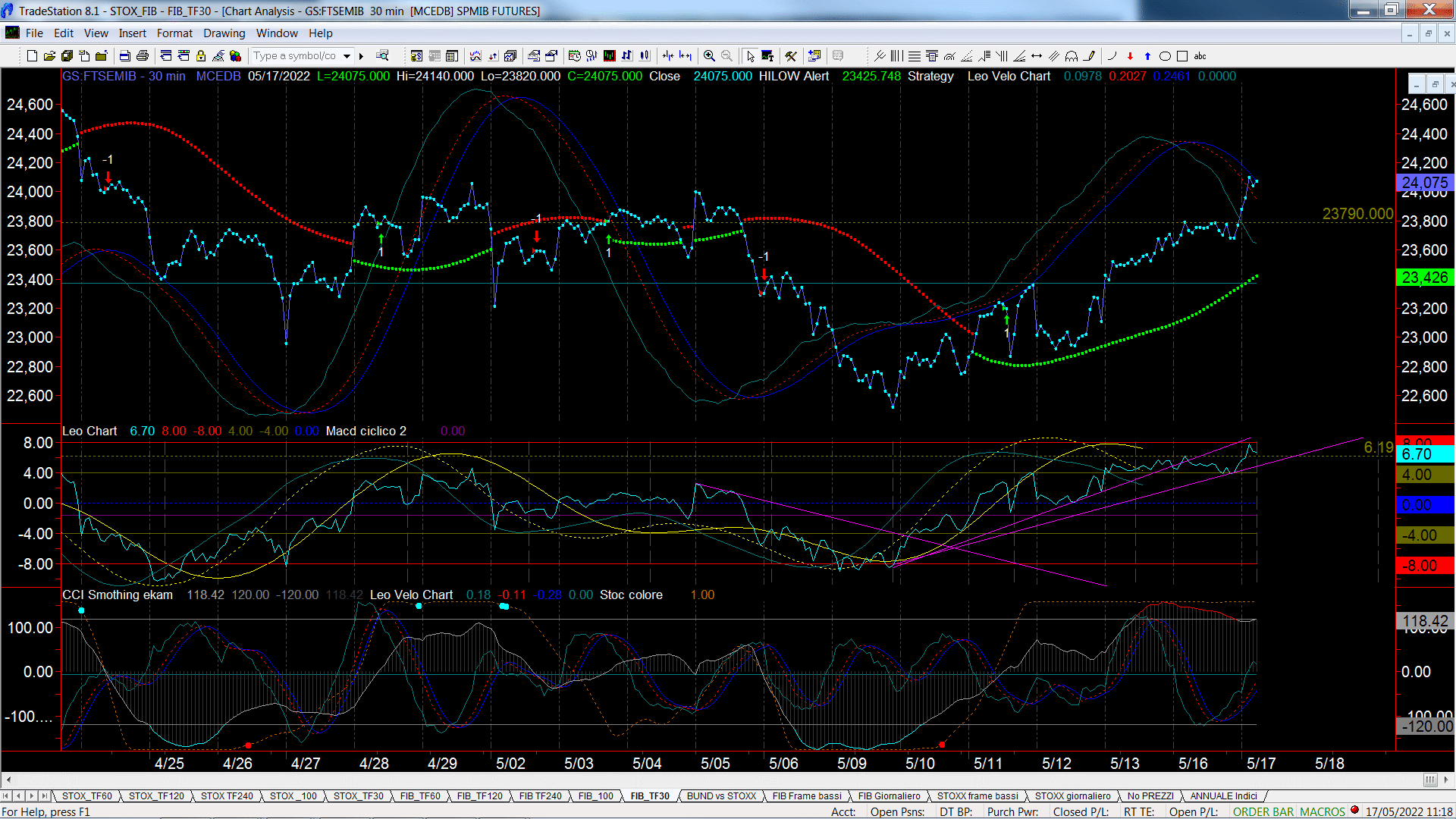Open the File menu
This screenshot has height=819, width=1456.
[x=34, y=33]
